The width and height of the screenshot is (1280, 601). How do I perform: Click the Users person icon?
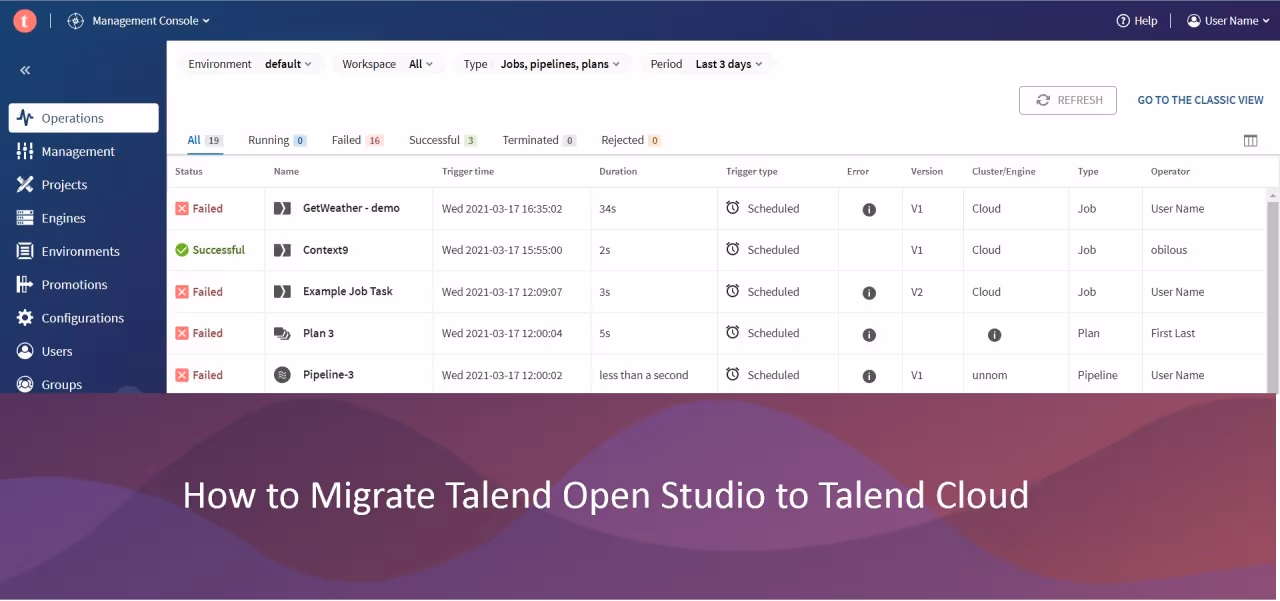(25, 351)
